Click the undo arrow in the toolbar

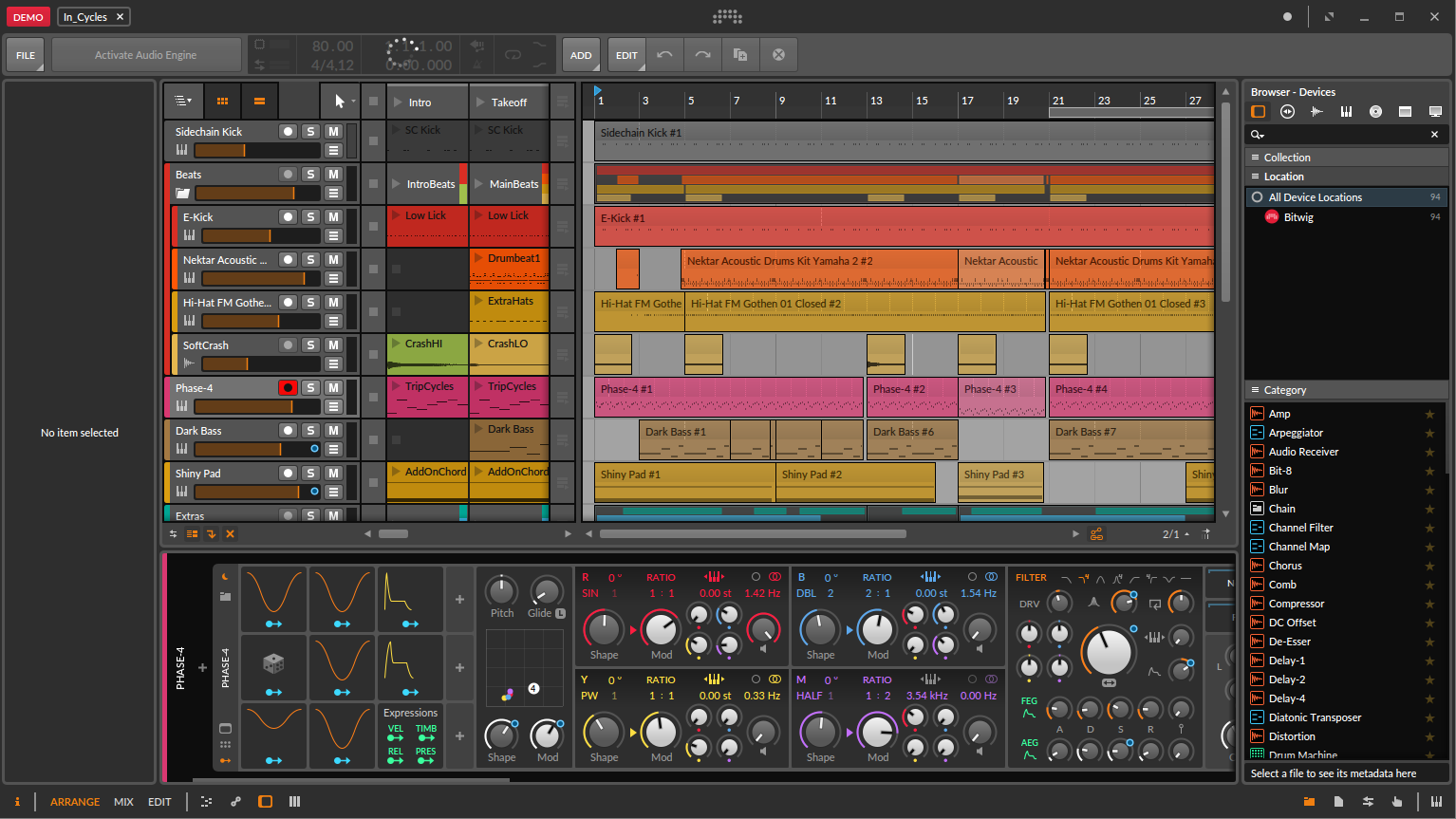click(x=664, y=55)
